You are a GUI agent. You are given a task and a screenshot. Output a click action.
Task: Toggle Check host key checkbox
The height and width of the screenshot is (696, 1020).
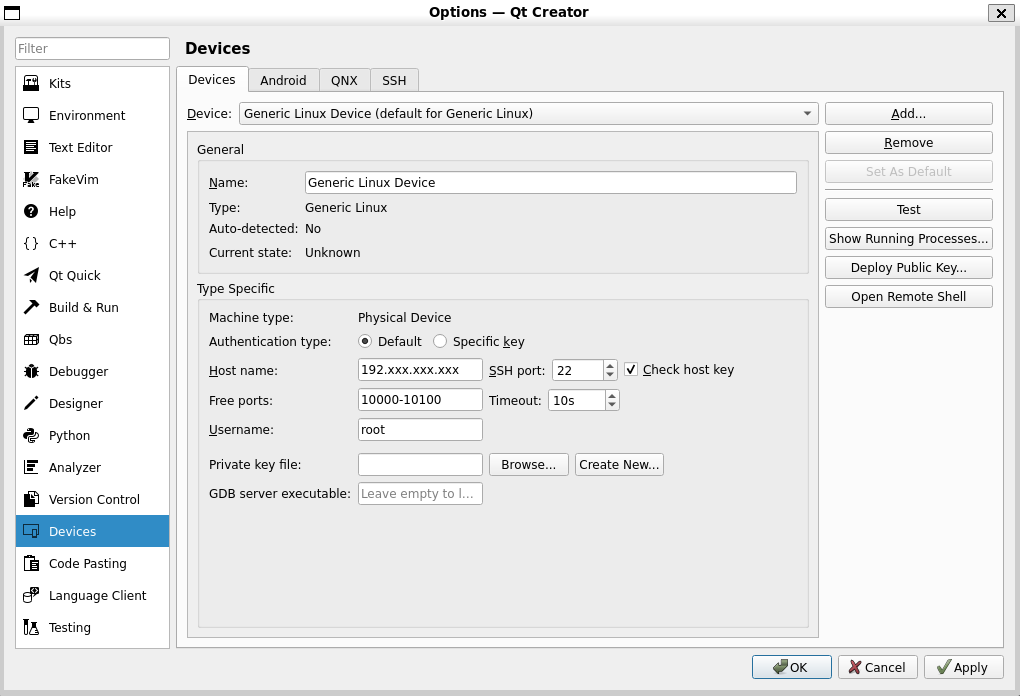click(x=630, y=369)
